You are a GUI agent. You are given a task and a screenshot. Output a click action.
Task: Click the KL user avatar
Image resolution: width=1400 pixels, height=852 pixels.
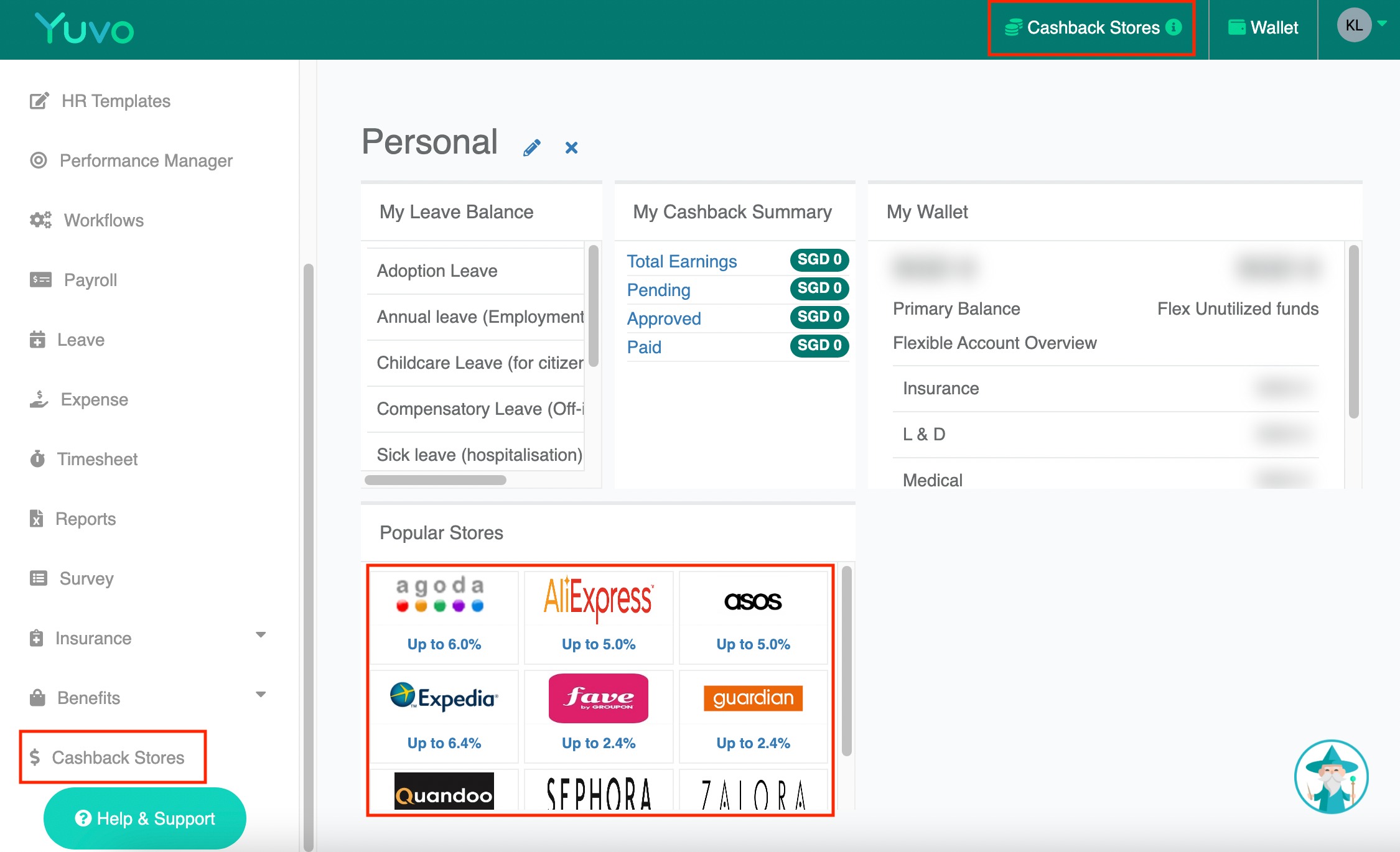click(x=1354, y=25)
